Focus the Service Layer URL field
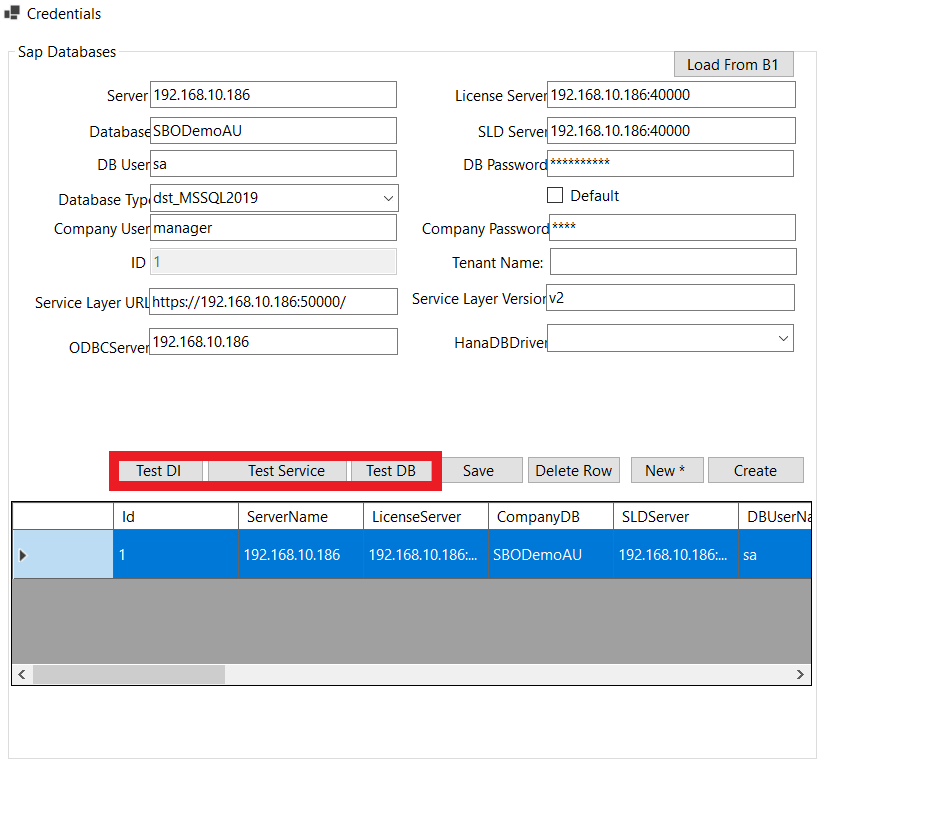930x816 pixels. [273, 302]
